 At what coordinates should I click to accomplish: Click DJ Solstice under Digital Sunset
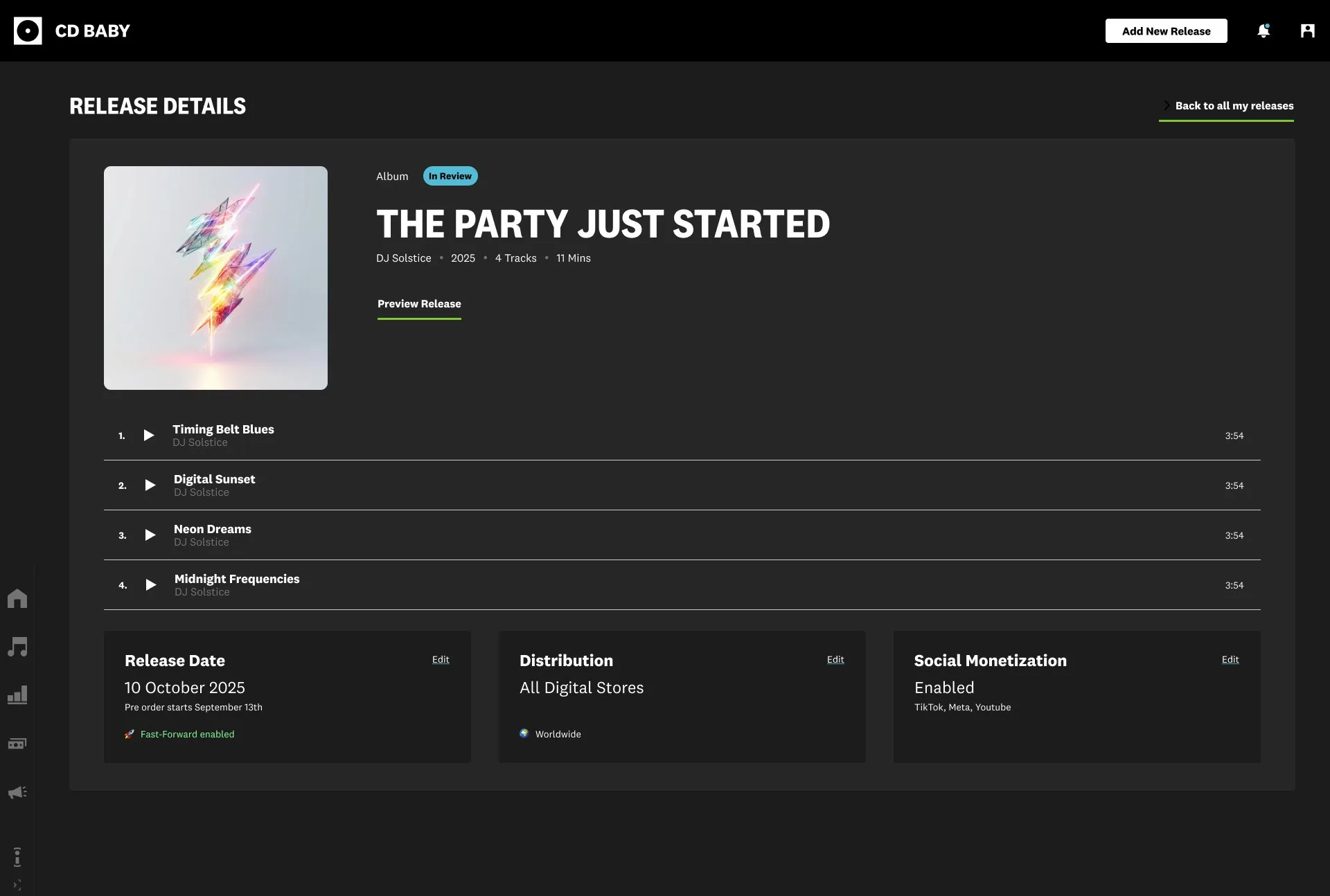click(202, 492)
